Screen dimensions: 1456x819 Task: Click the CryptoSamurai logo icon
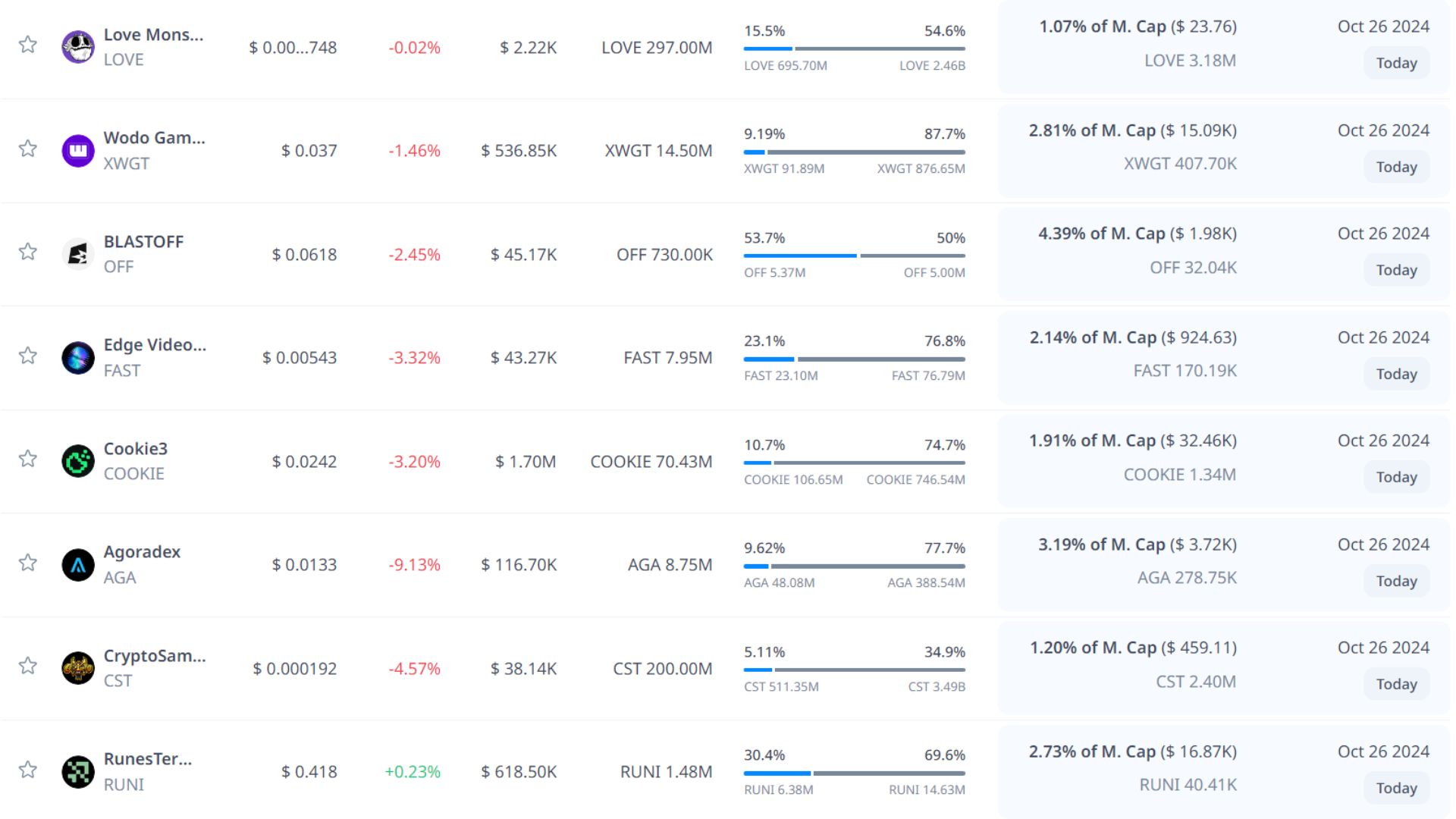[x=77, y=668]
